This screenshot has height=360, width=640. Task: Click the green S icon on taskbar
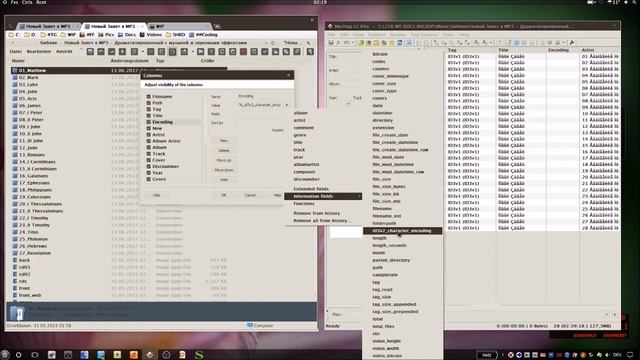click(x=199, y=355)
